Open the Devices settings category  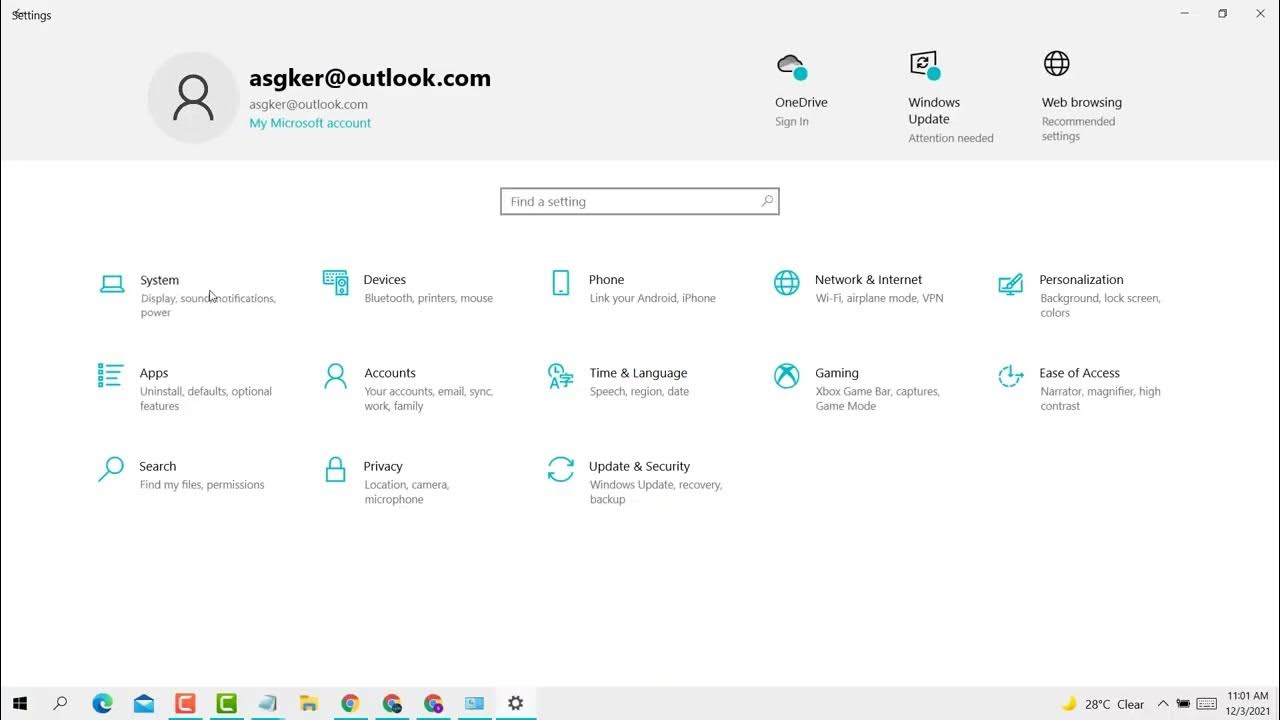pyautogui.click(x=409, y=288)
